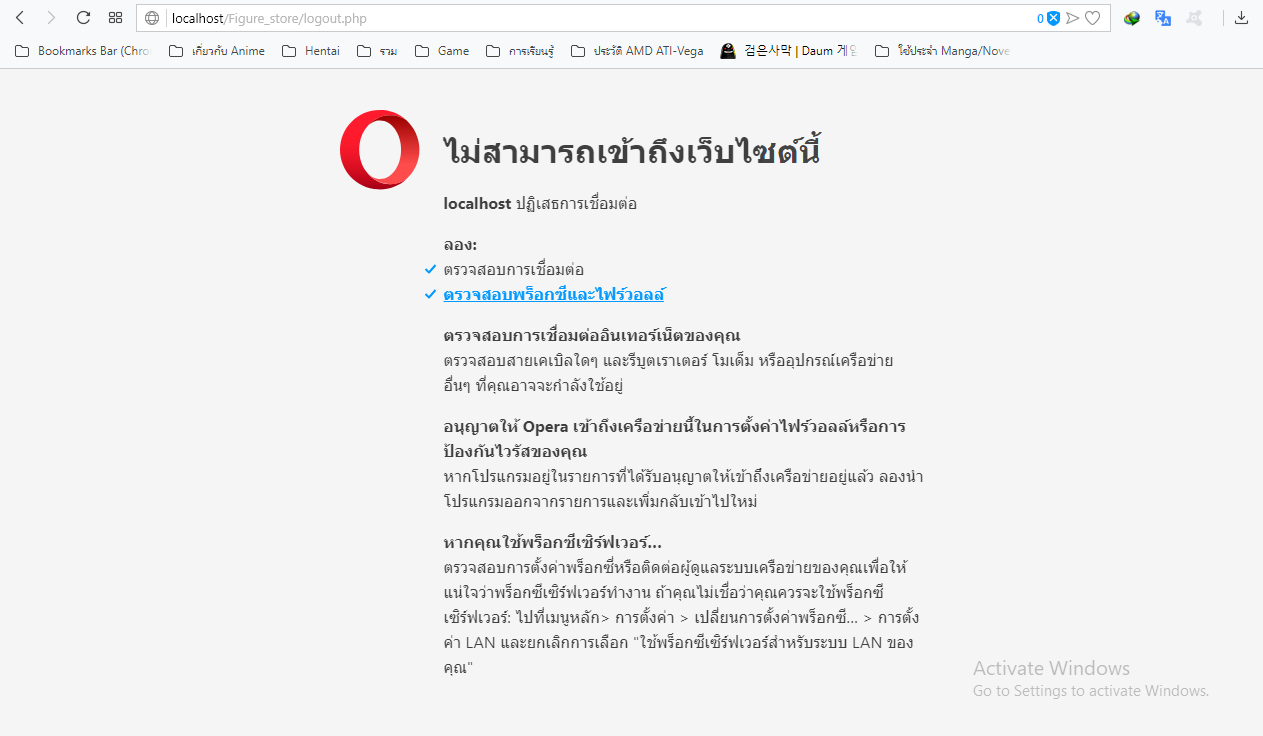This screenshot has height=736, width=1263.
Task: Go back to the previous page
Action: [20, 18]
